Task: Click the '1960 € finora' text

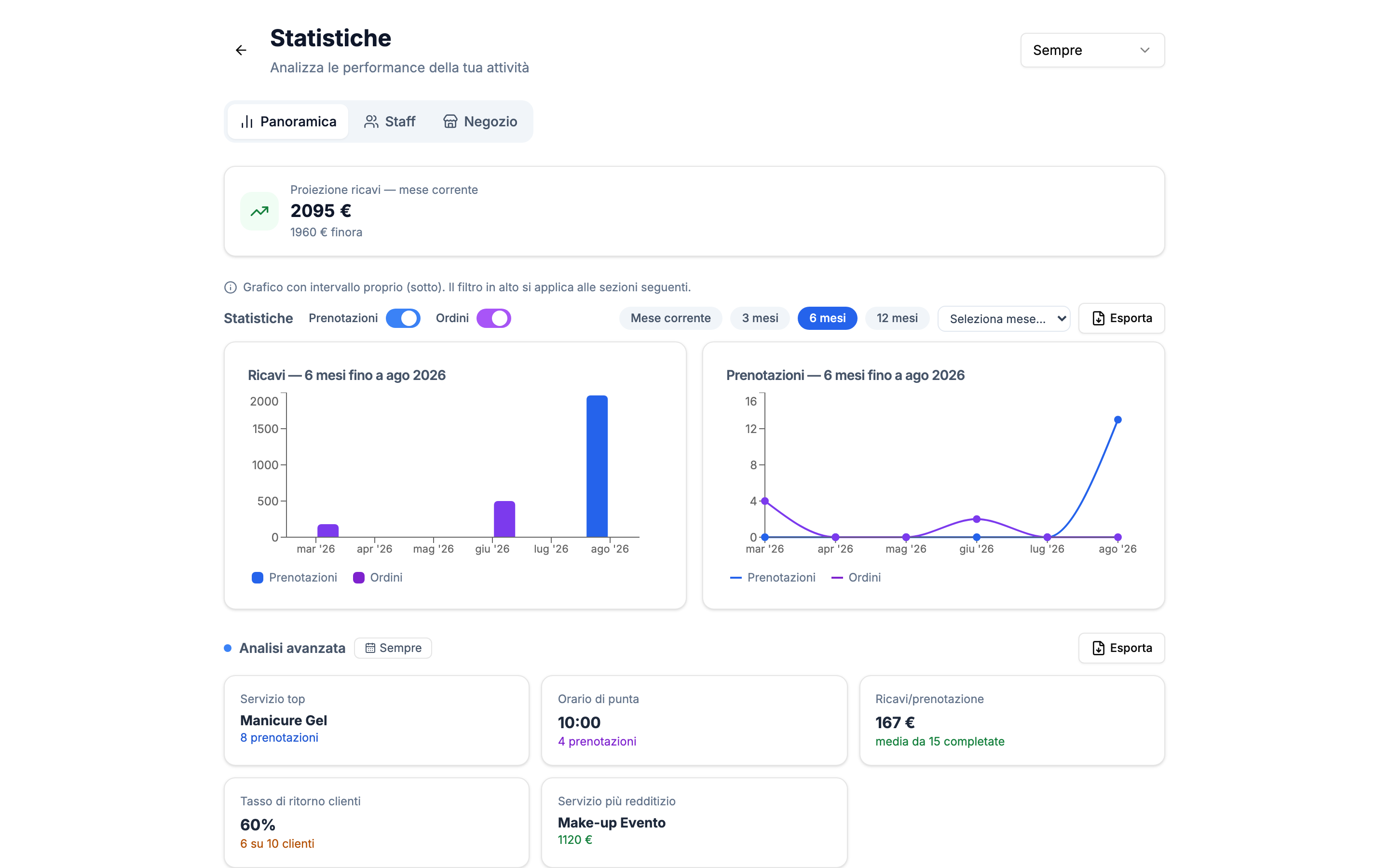Action: [326, 232]
